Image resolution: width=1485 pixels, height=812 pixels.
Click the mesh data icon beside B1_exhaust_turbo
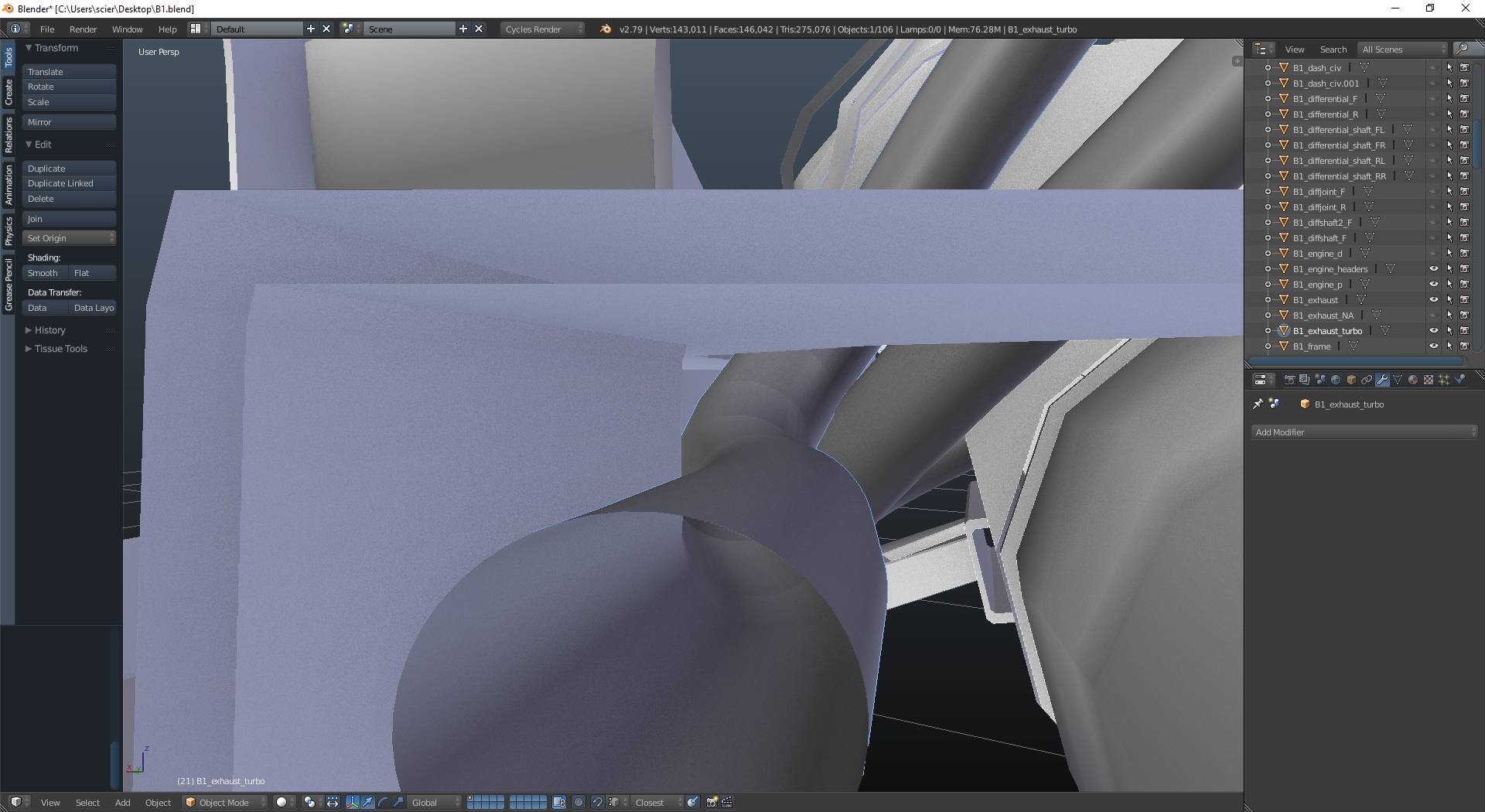click(1385, 330)
